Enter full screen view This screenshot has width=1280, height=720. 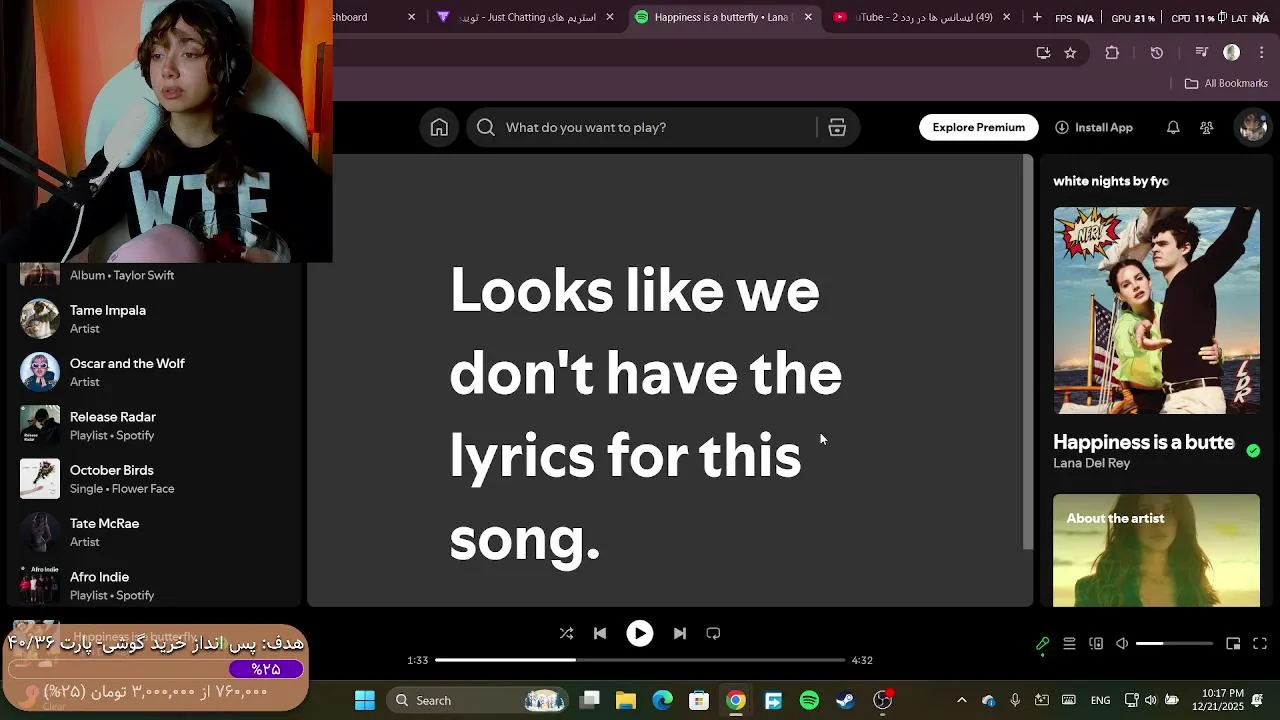pyautogui.click(x=1260, y=644)
